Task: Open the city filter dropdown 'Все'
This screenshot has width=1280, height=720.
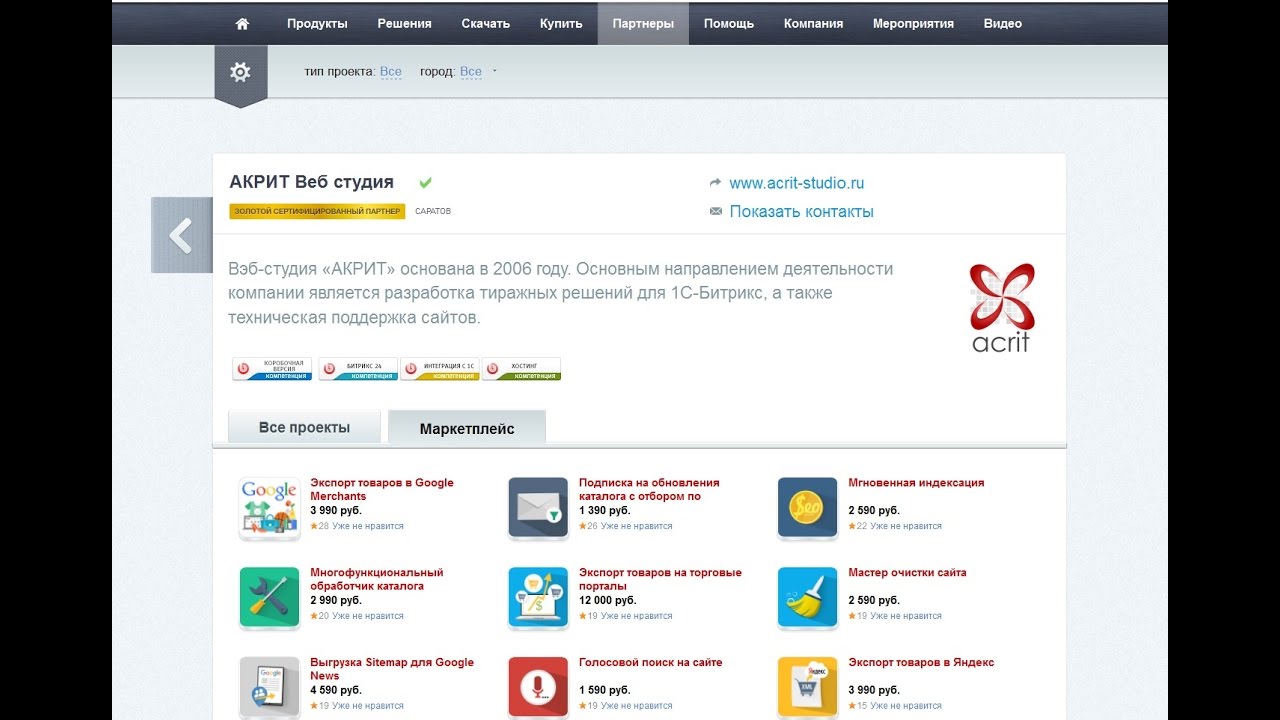Action: pyautogui.click(x=471, y=72)
